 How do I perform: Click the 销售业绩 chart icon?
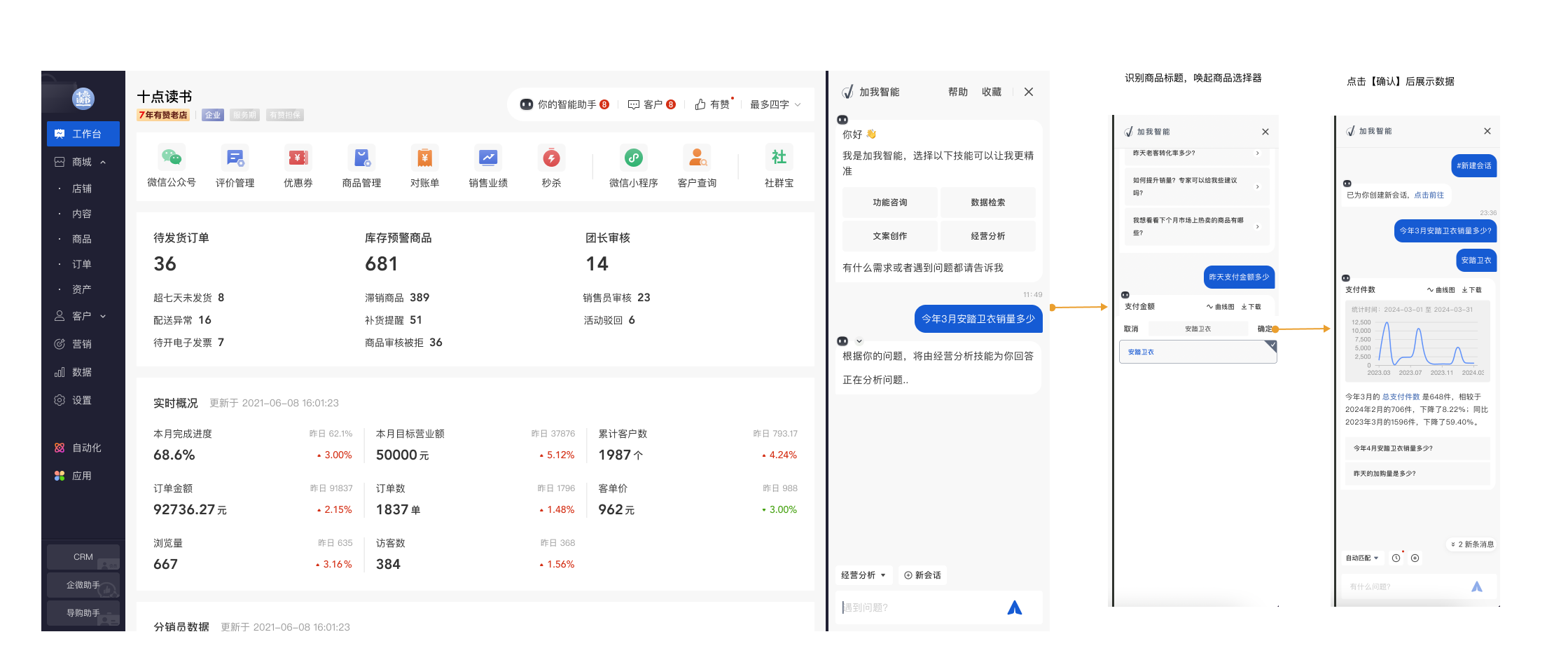point(488,158)
